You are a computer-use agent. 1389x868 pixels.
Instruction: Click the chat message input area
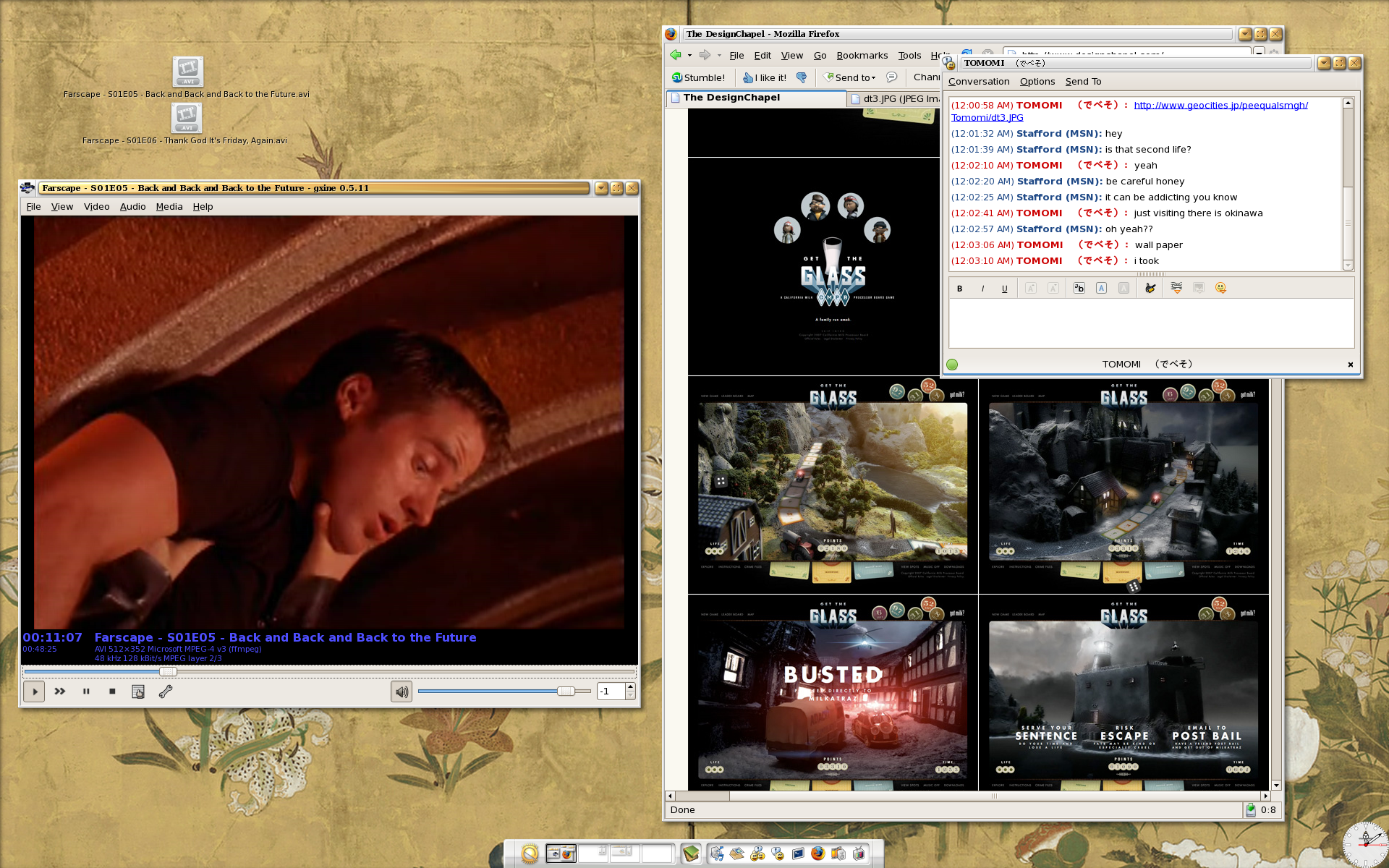coord(1151,323)
